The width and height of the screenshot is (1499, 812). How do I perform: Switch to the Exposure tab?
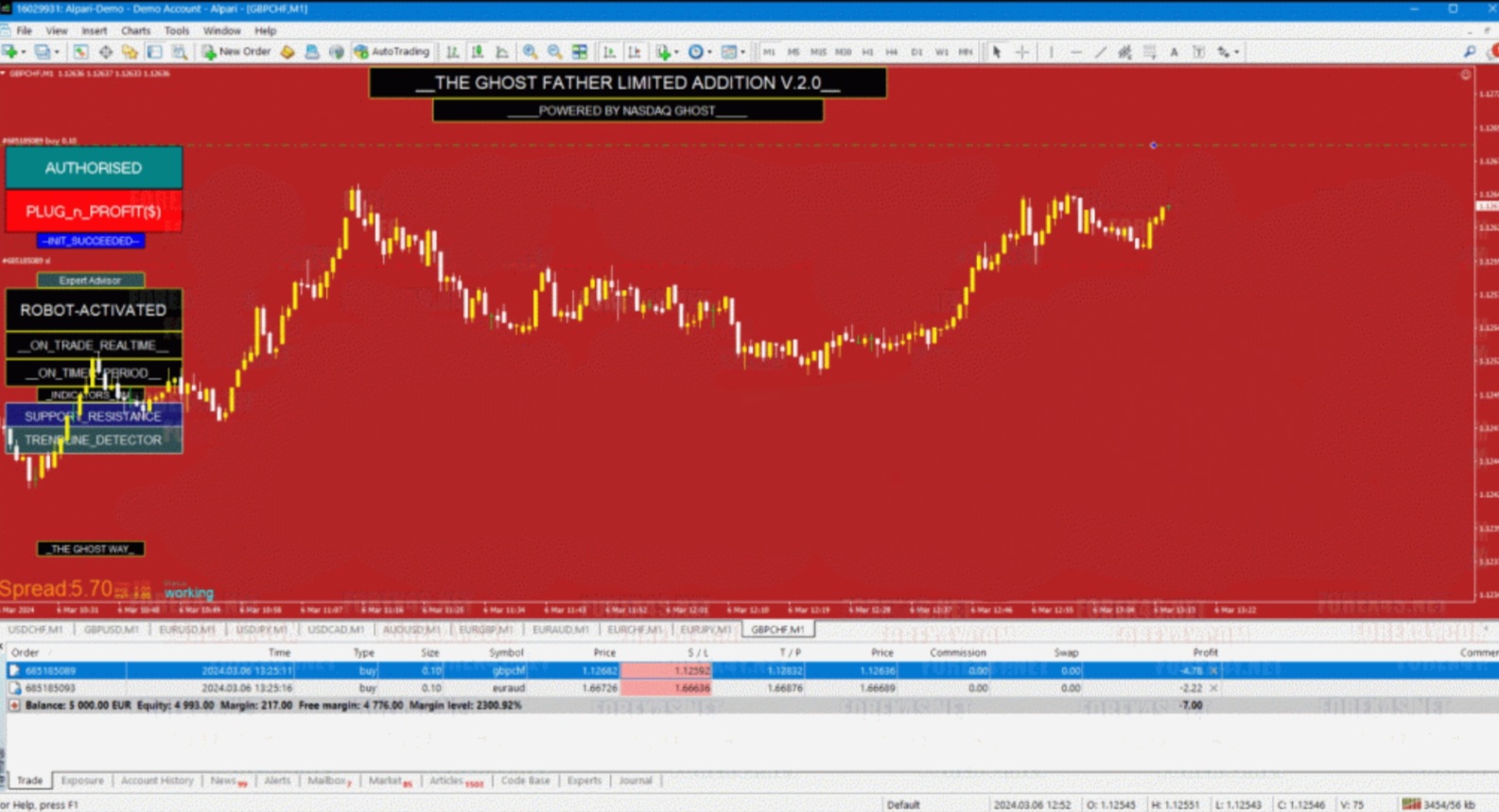point(82,781)
